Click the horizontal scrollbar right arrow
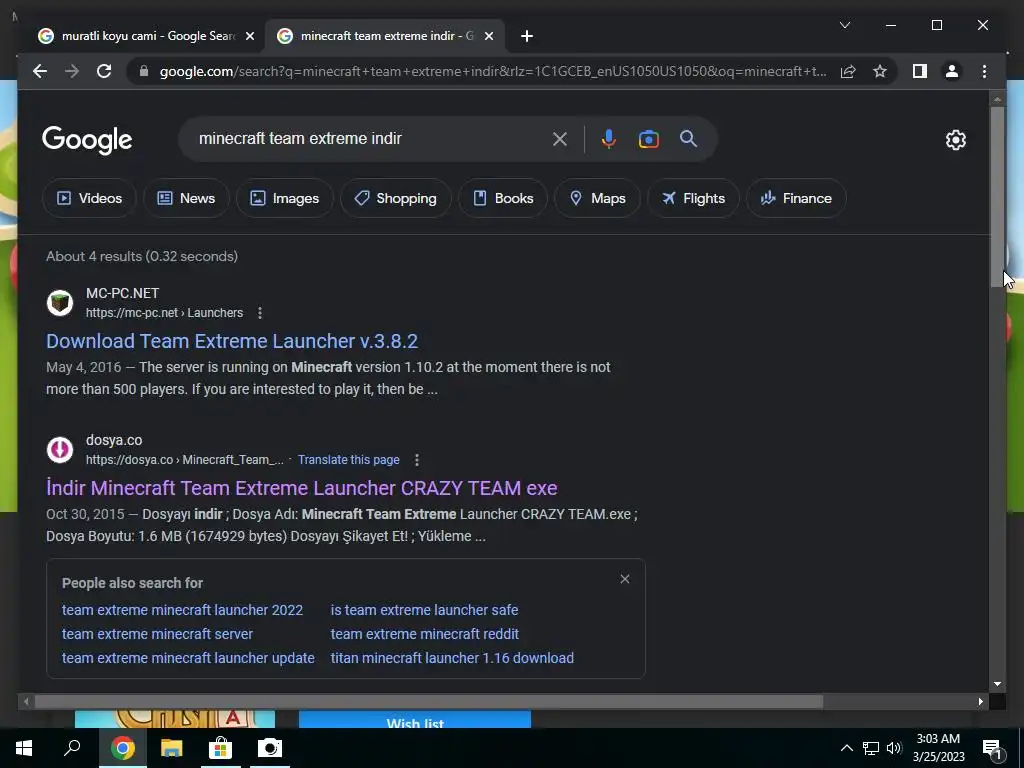This screenshot has width=1024, height=768. 981,702
